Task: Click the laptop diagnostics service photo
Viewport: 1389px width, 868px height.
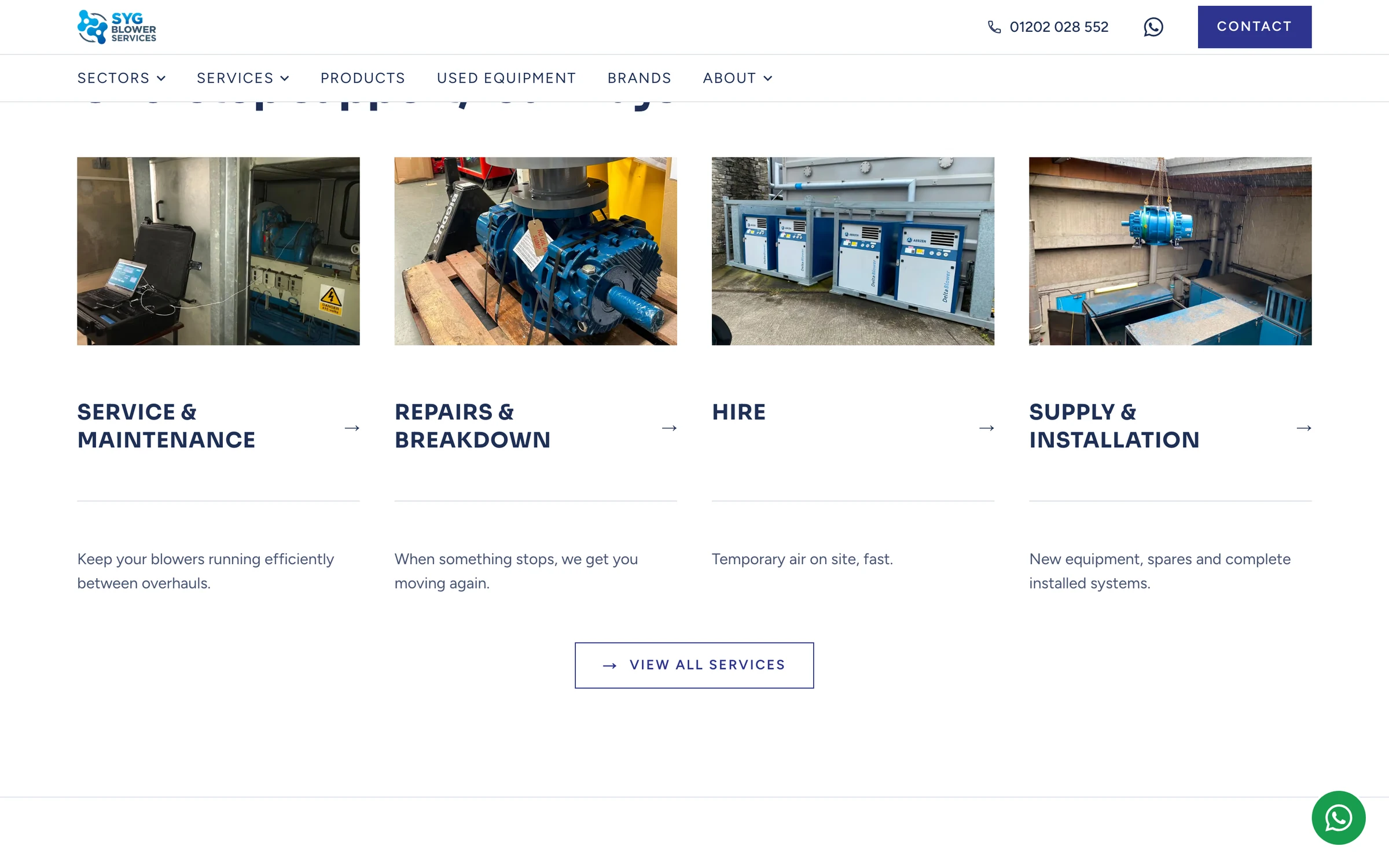Action: tap(218, 251)
